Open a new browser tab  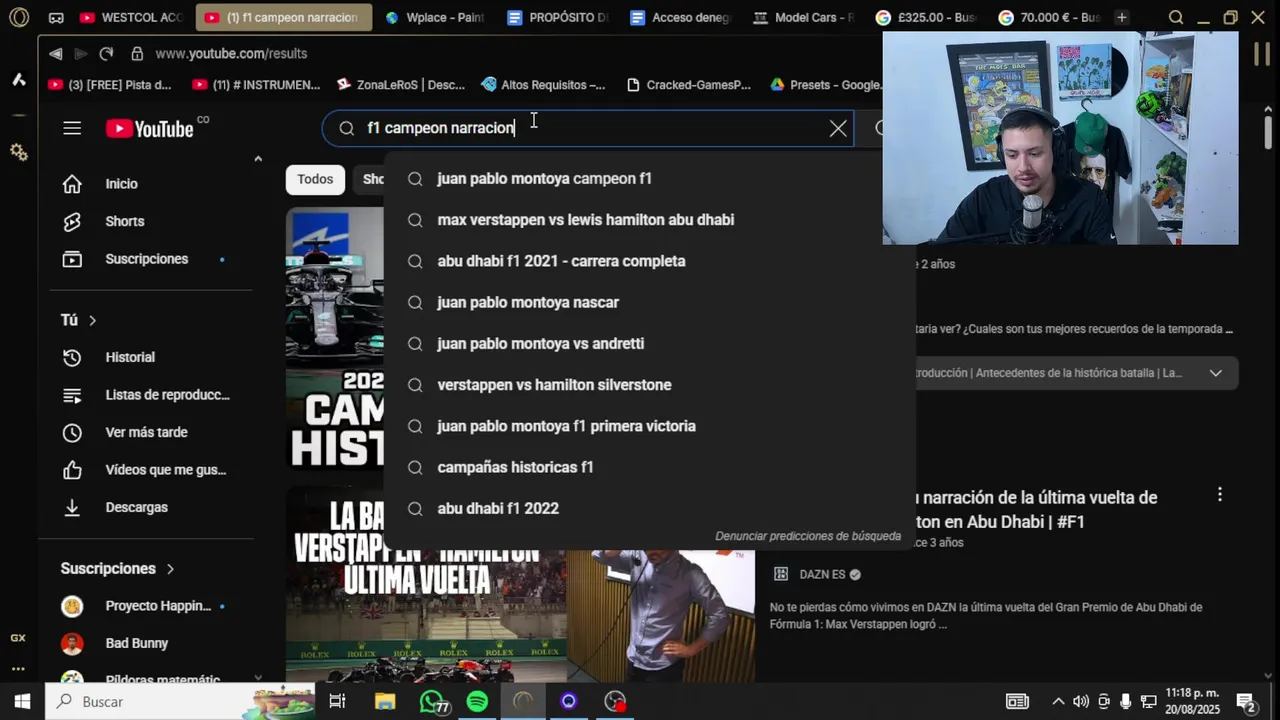pyautogui.click(x=1122, y=18)
